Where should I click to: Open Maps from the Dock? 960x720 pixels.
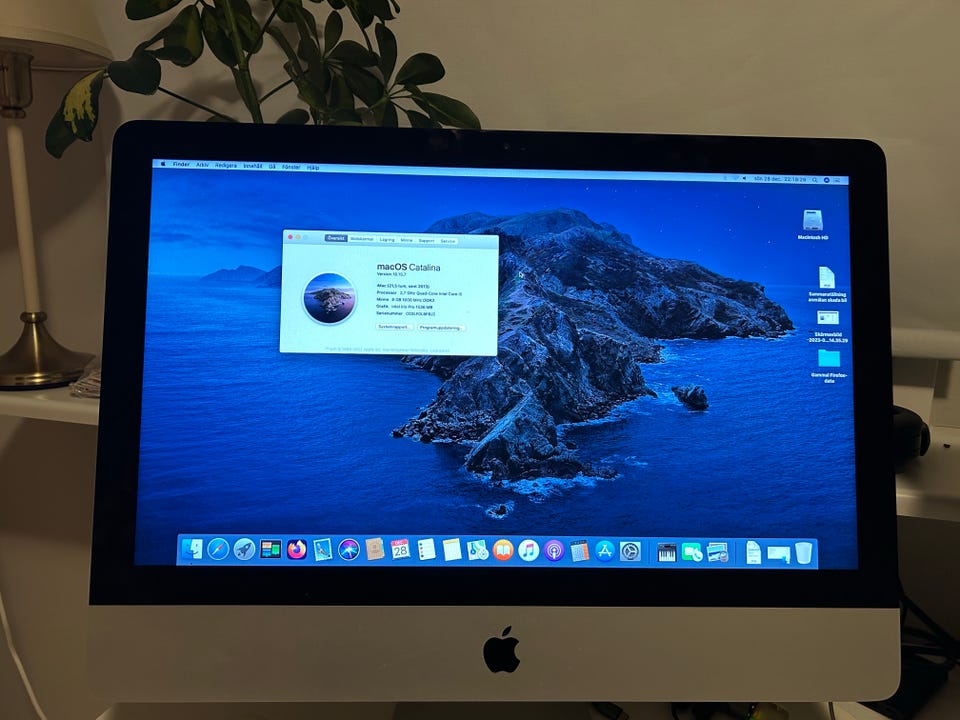tap(478, 550)
